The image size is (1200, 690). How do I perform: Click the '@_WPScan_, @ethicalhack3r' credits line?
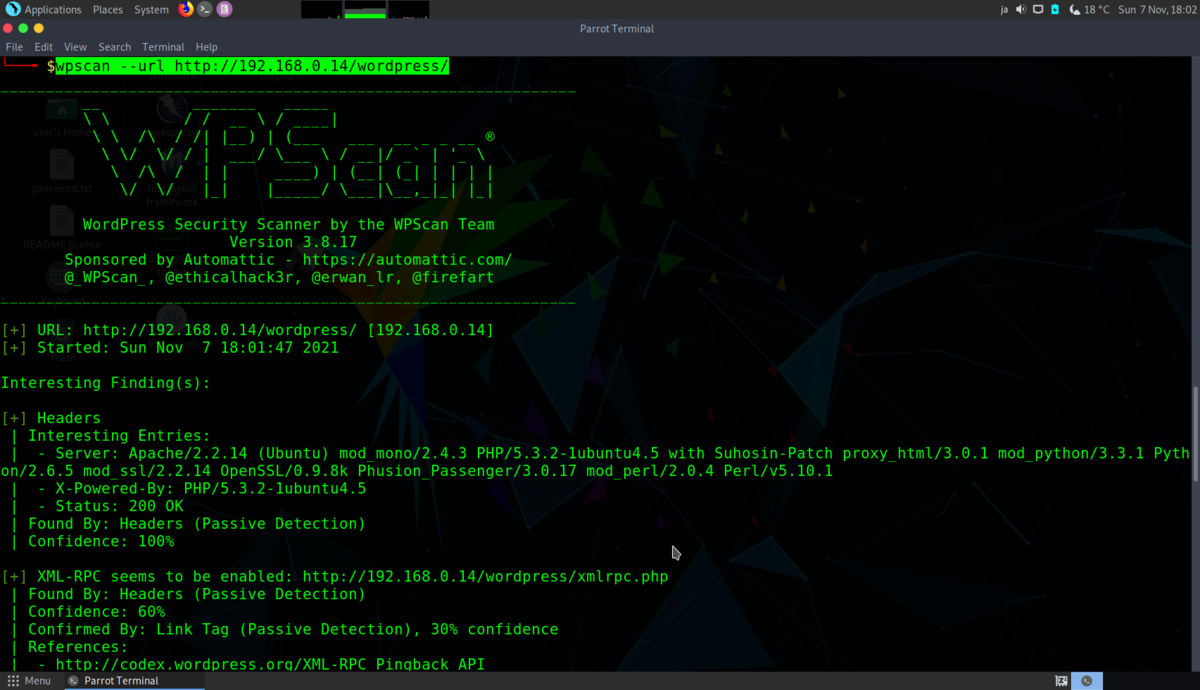(x=279, y=277)
